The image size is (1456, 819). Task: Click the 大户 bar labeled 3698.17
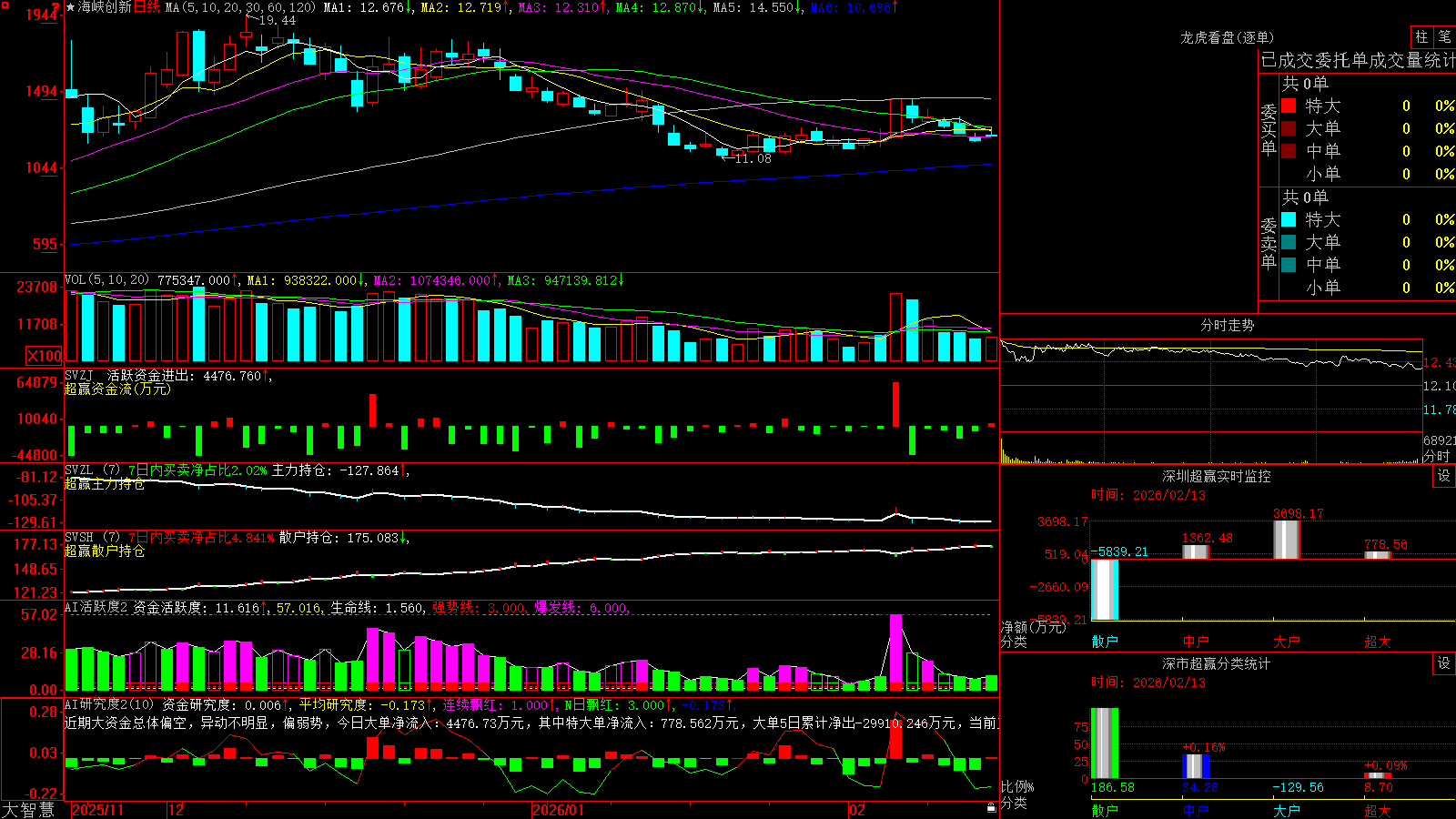[x=1286, y=540]
